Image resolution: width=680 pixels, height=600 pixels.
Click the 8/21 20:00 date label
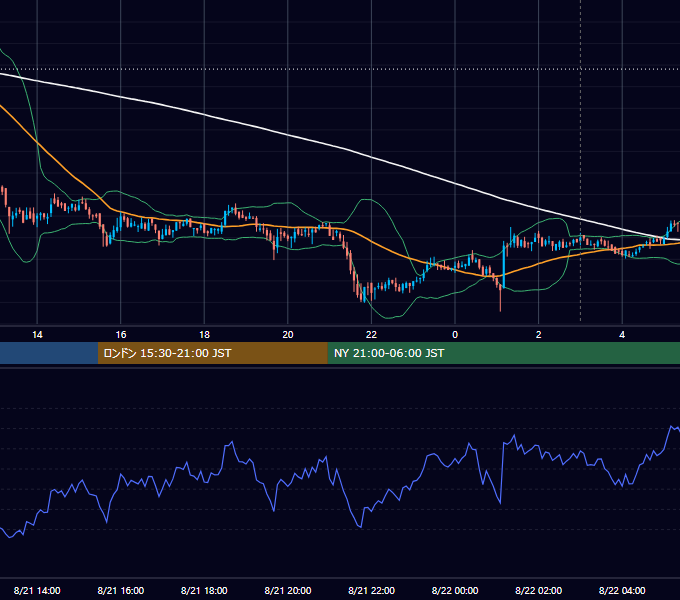[x=288, y=590]
